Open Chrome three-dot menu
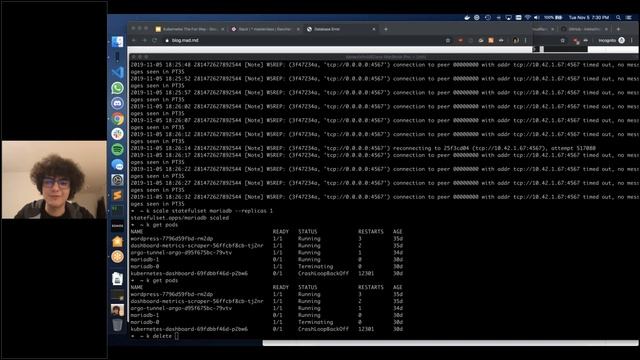The height and width of the screenshot is (360, 640). pos(526,40)
